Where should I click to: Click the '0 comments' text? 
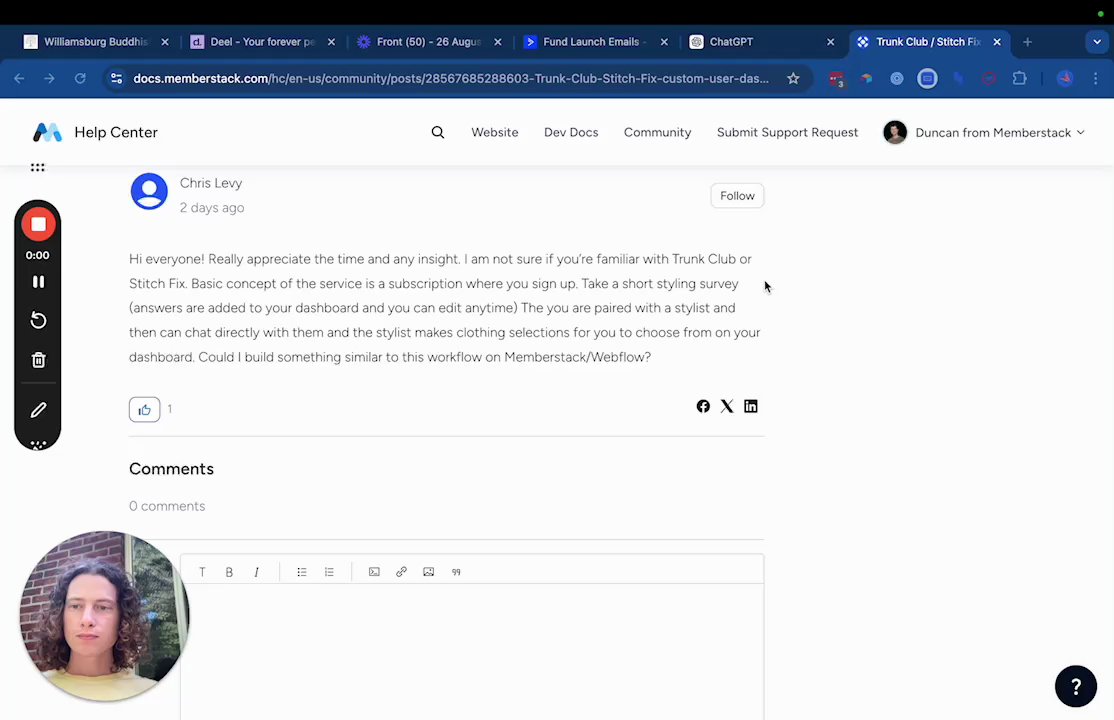pyautogui.click(x=167, y=506)
